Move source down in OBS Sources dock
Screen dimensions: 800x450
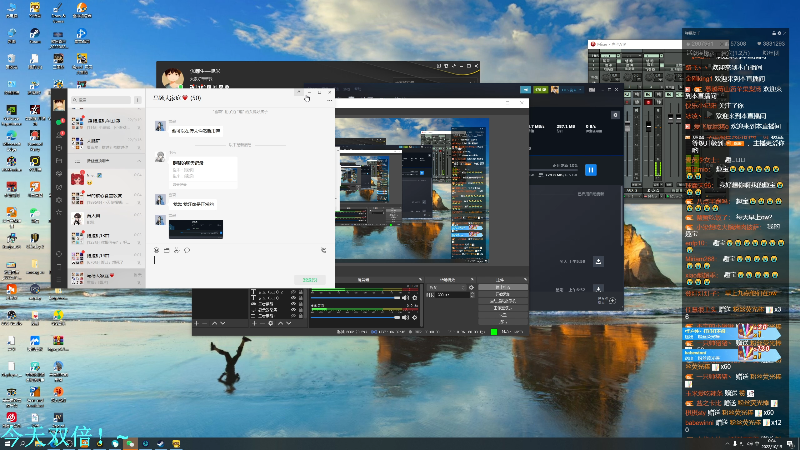(x=289, y=323)
